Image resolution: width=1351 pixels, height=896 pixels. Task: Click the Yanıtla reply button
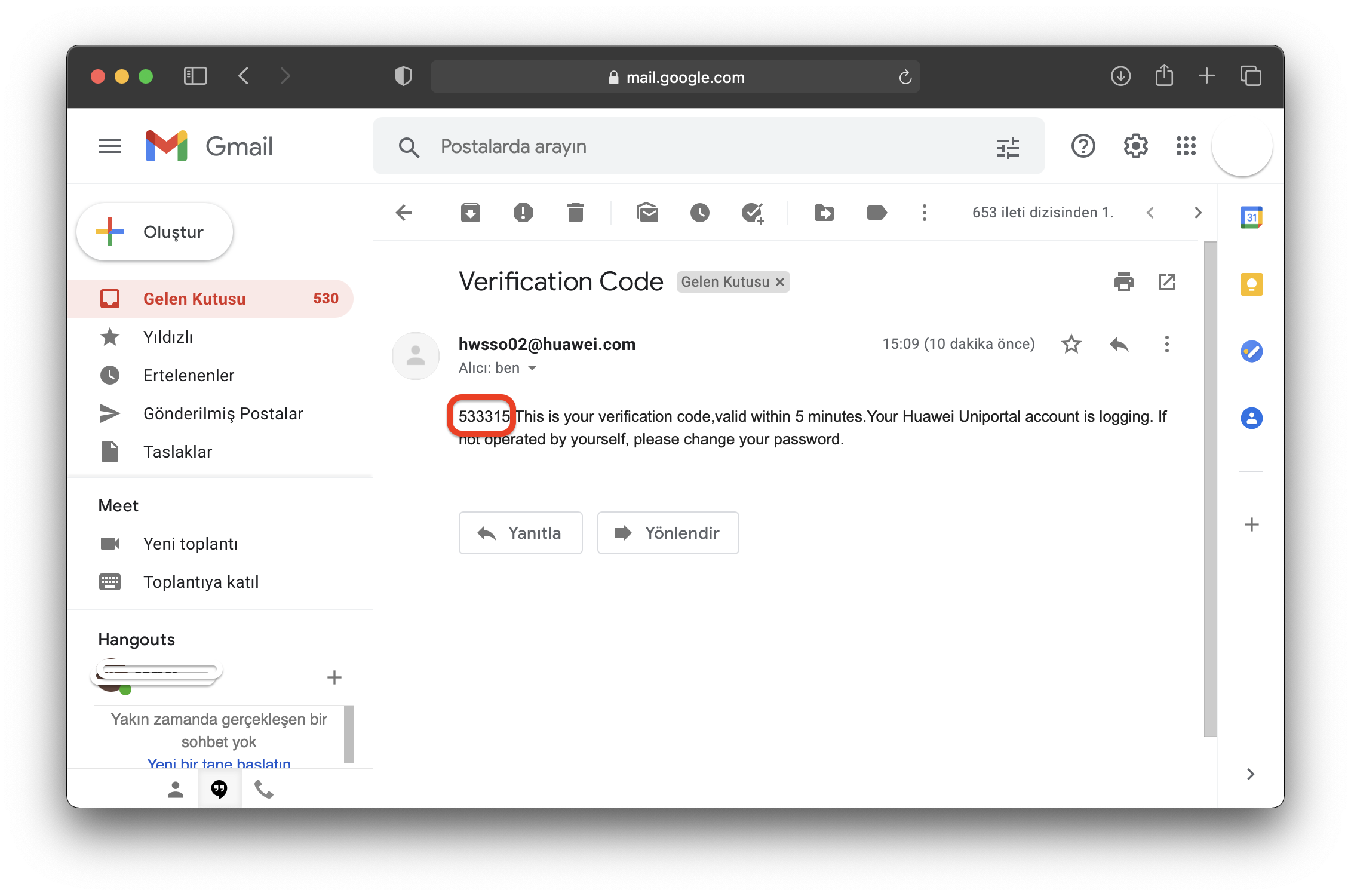520,533
